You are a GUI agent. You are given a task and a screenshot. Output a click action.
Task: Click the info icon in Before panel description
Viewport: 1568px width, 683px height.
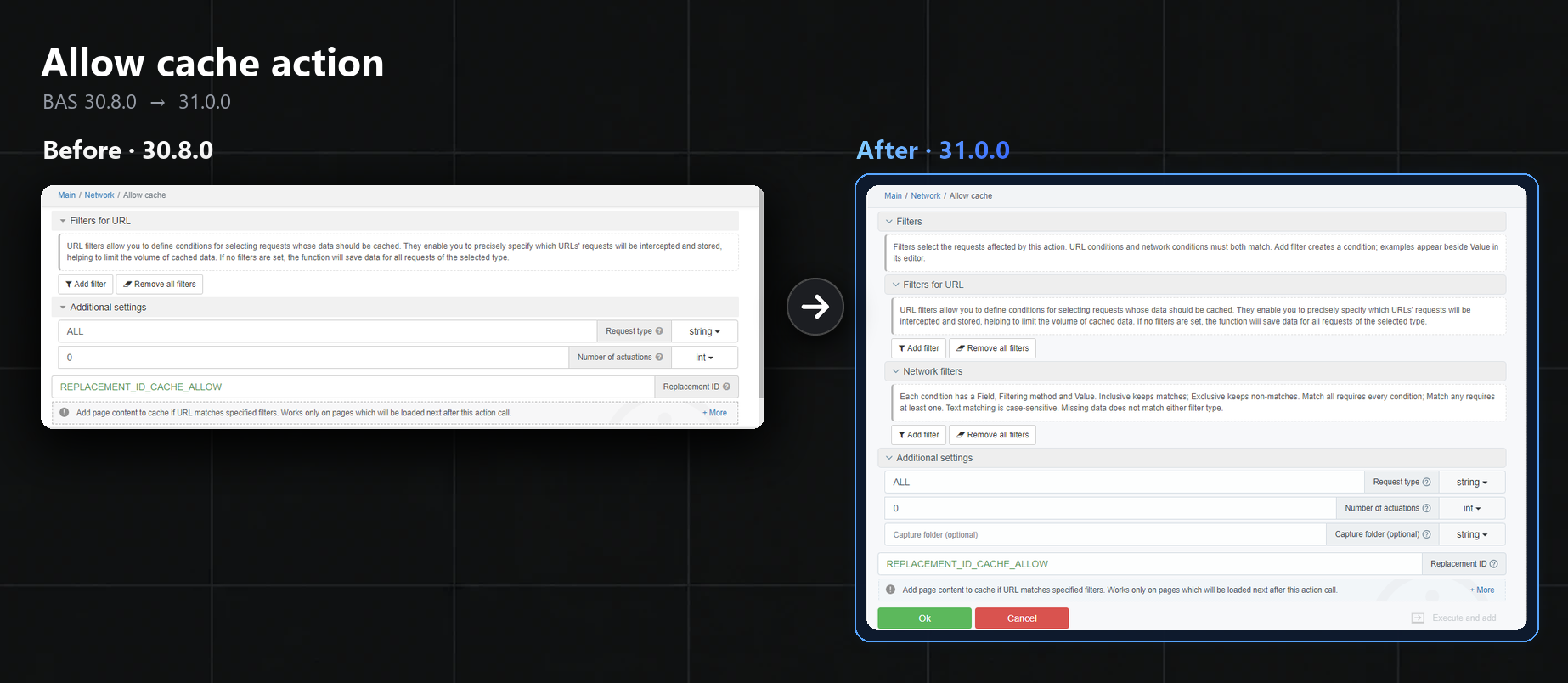[x=65, y=413]
